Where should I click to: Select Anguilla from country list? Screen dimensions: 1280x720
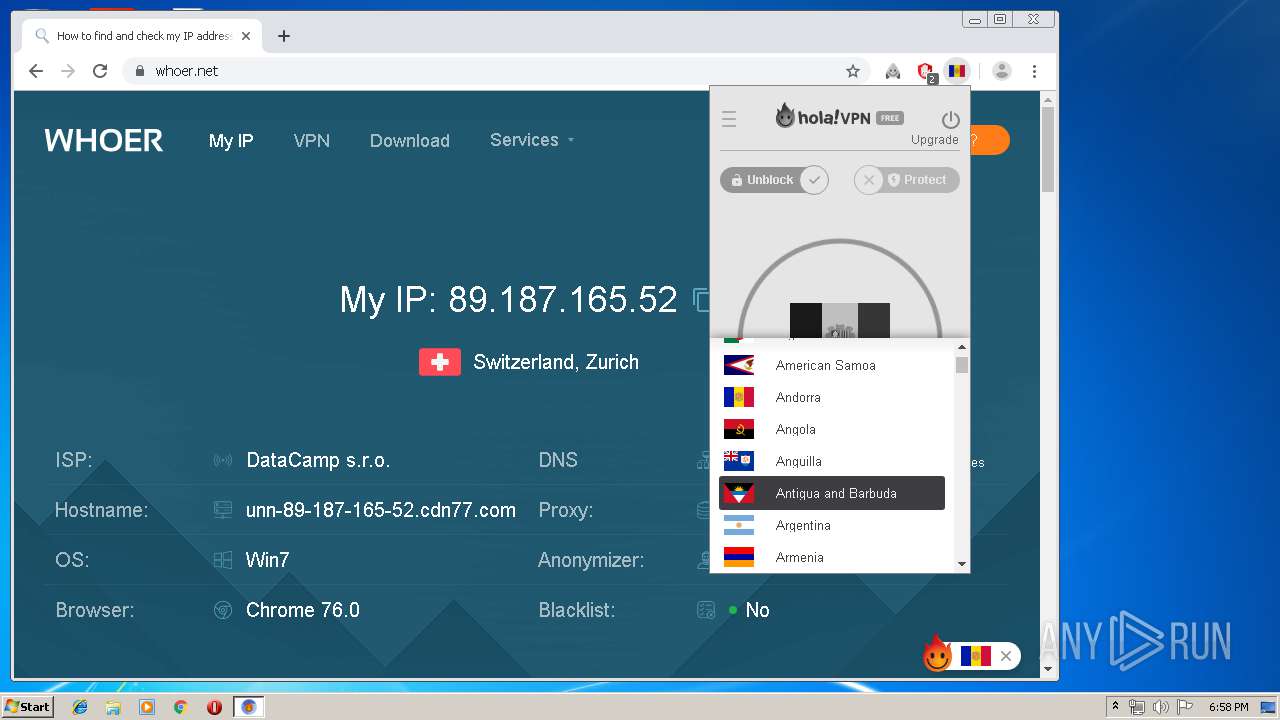tap(832, 461)
